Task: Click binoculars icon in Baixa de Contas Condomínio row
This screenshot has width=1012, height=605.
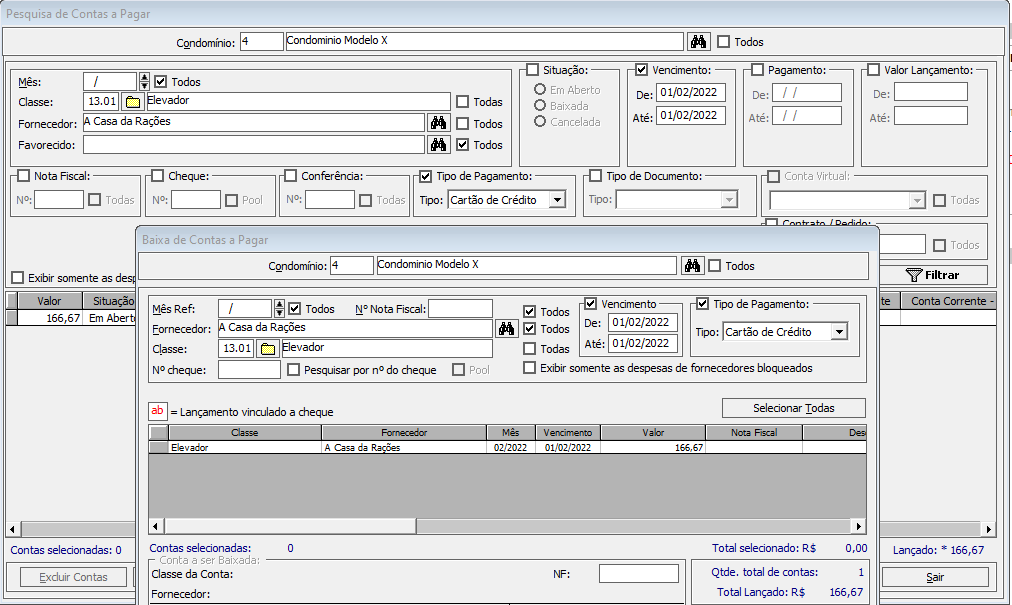Action: pyautogui.click(x=691, y=266)
